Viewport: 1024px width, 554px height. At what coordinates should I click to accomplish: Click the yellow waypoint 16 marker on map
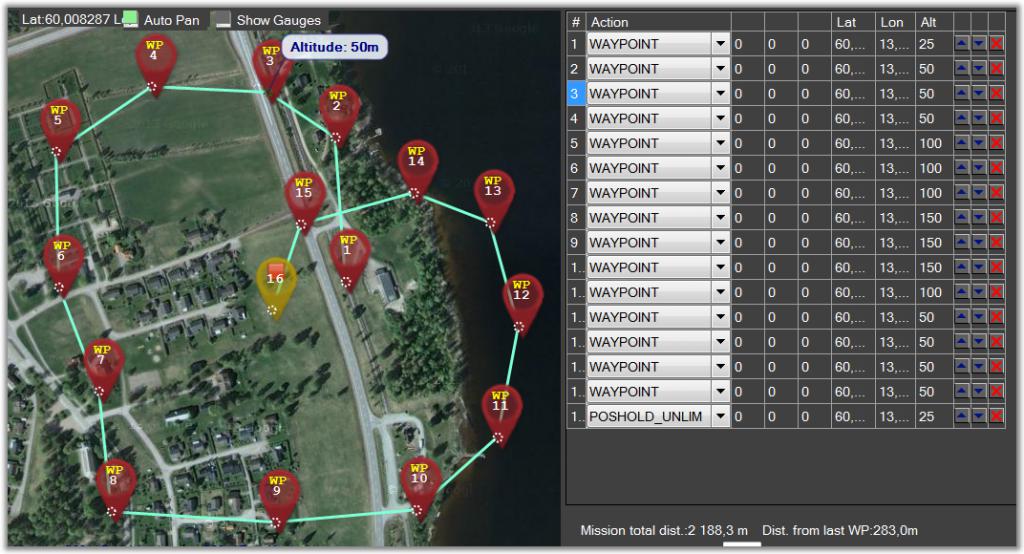click(x=276, y=286)
